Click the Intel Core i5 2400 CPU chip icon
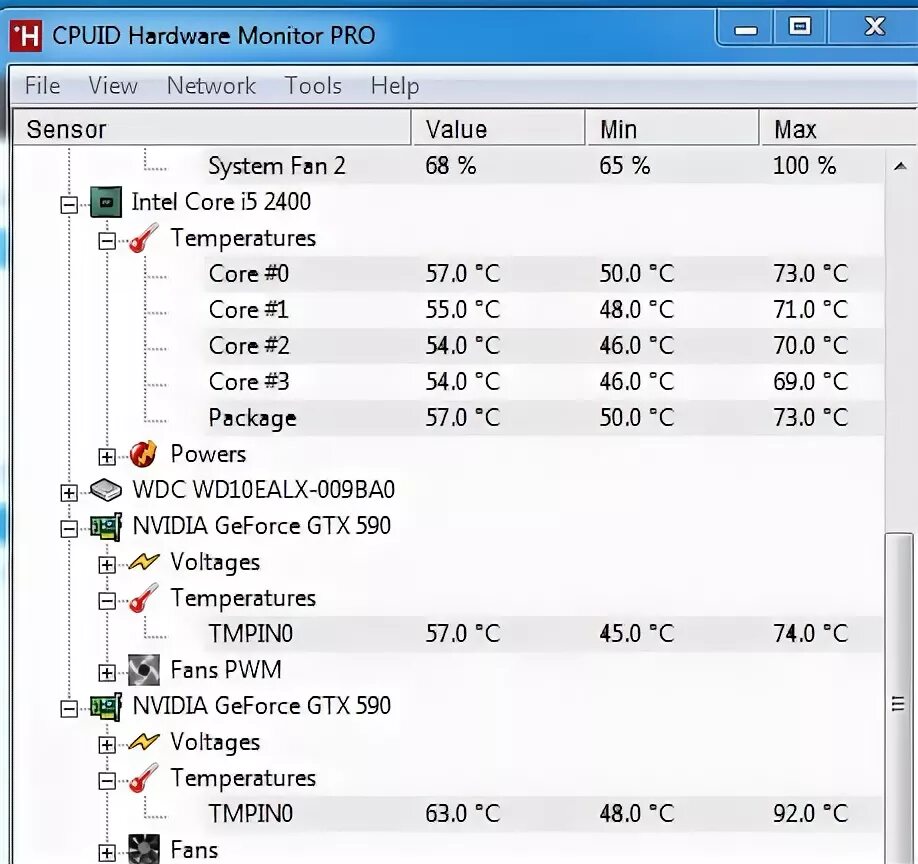The image size is (918, 864). (106, 203)
